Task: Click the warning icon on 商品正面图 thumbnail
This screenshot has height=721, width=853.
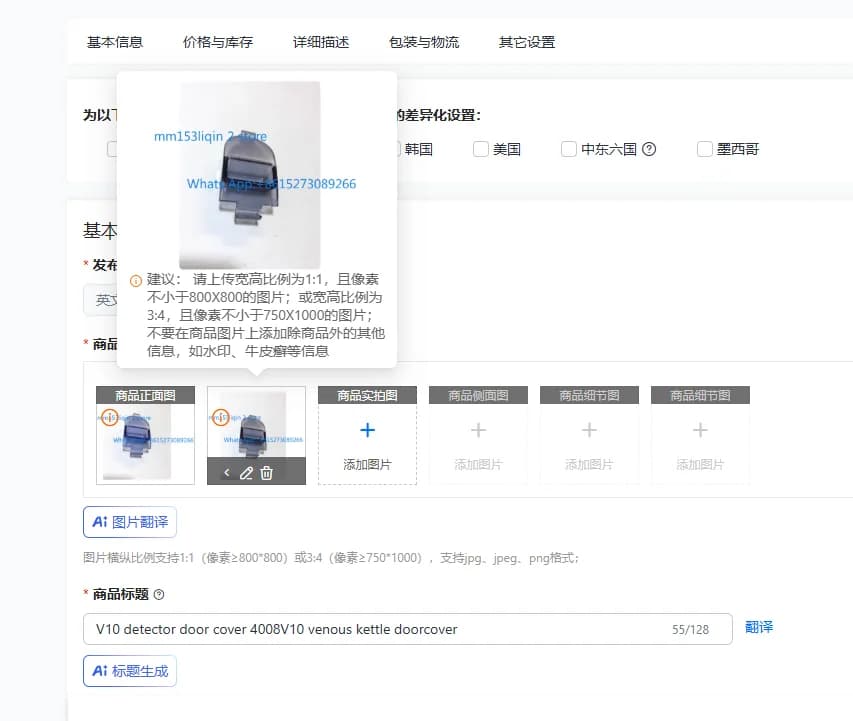Action: click(110, 417)
